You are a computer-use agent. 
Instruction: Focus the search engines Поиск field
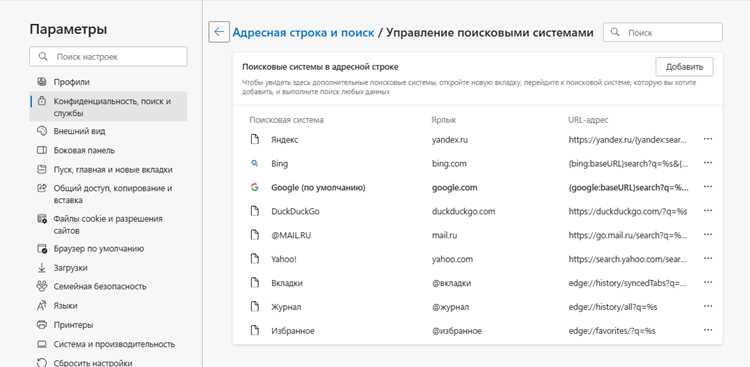click(x=663, y=33)
